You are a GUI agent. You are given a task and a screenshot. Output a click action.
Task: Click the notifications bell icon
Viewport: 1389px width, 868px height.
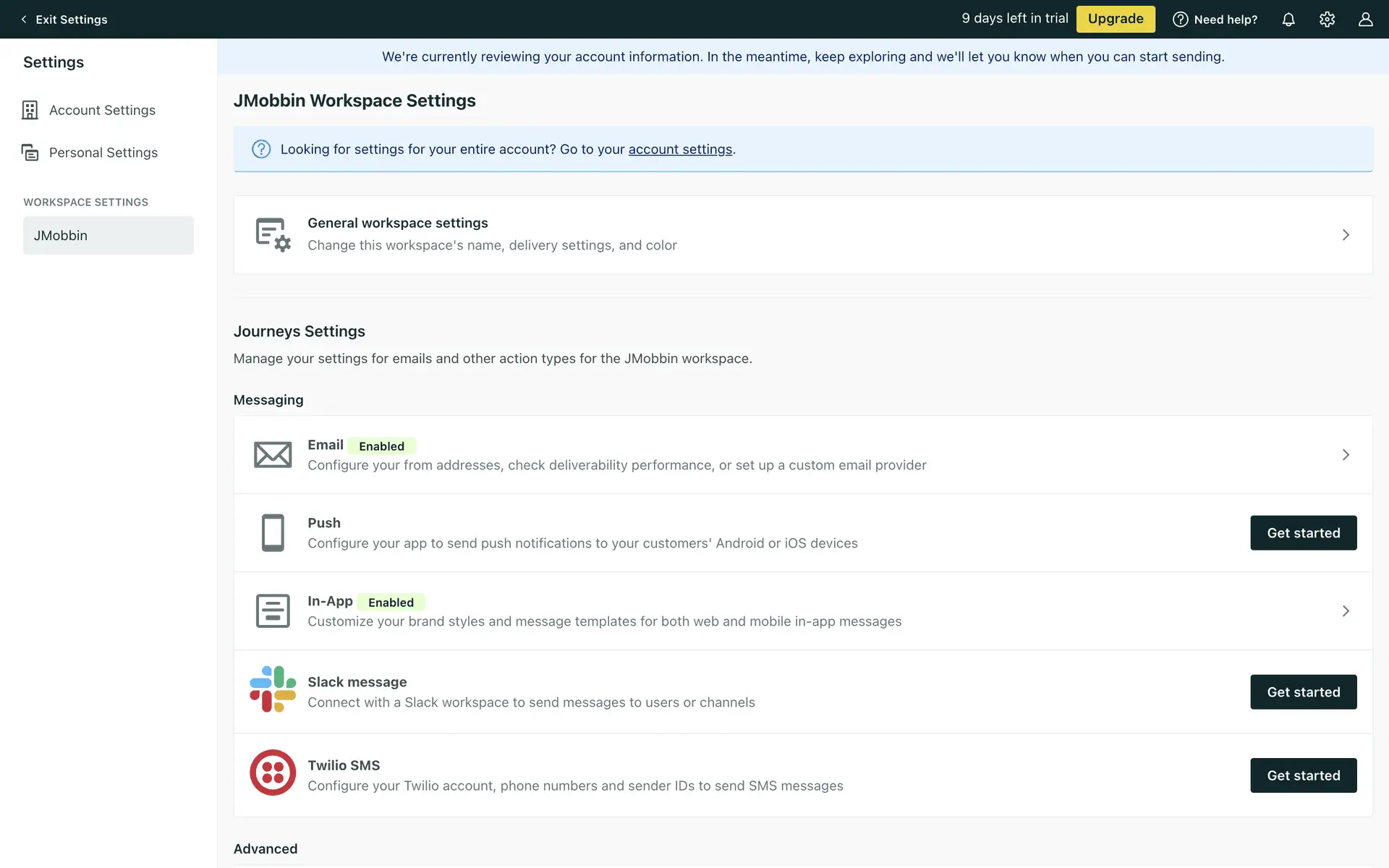(1288, 20)
